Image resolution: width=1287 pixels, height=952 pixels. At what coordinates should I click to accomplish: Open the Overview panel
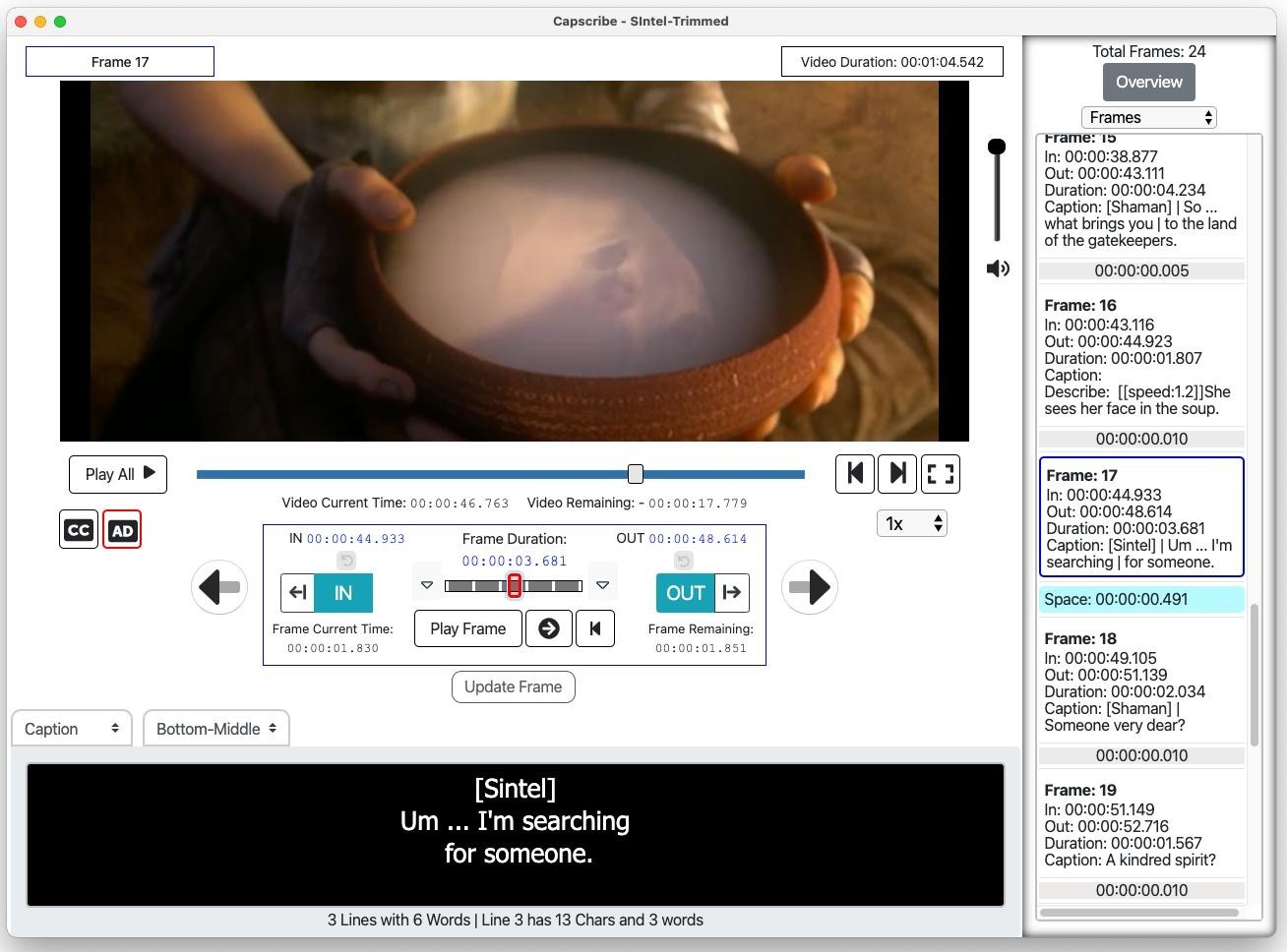click(1149, 82)
